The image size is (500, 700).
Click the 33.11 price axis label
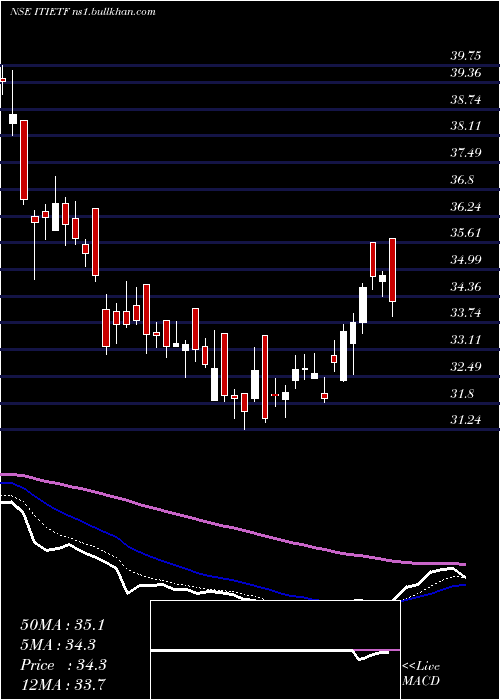tap(466, 340)
